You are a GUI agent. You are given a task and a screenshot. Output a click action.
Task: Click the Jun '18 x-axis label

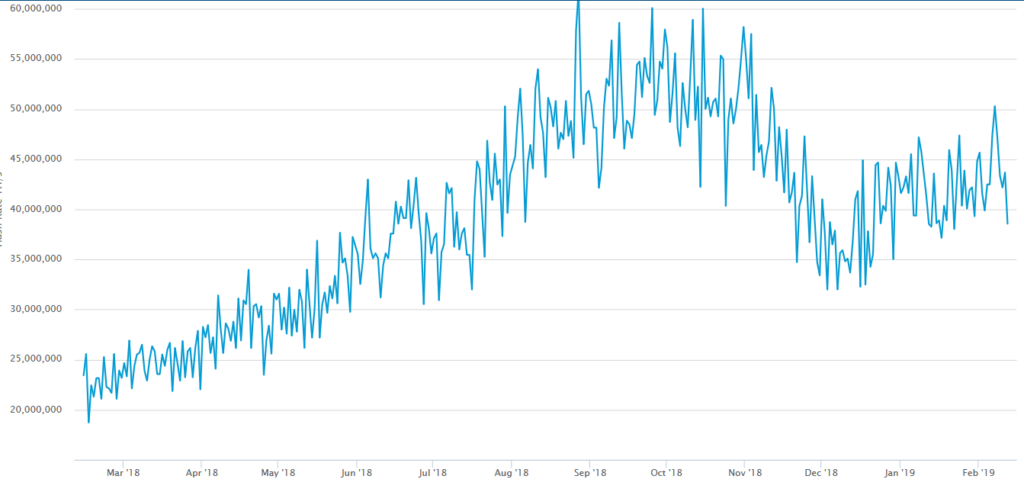[x=356, y=472]
